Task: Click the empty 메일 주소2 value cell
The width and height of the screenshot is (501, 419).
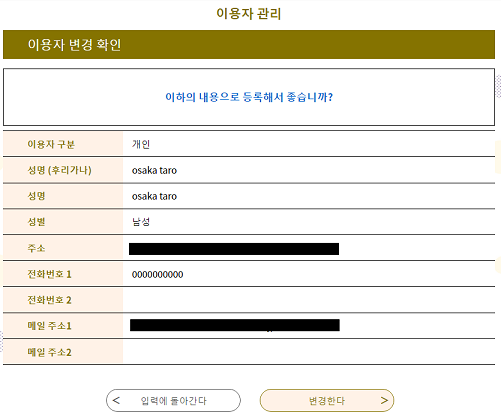Action: pyautogui.click(x=309, y=352)
